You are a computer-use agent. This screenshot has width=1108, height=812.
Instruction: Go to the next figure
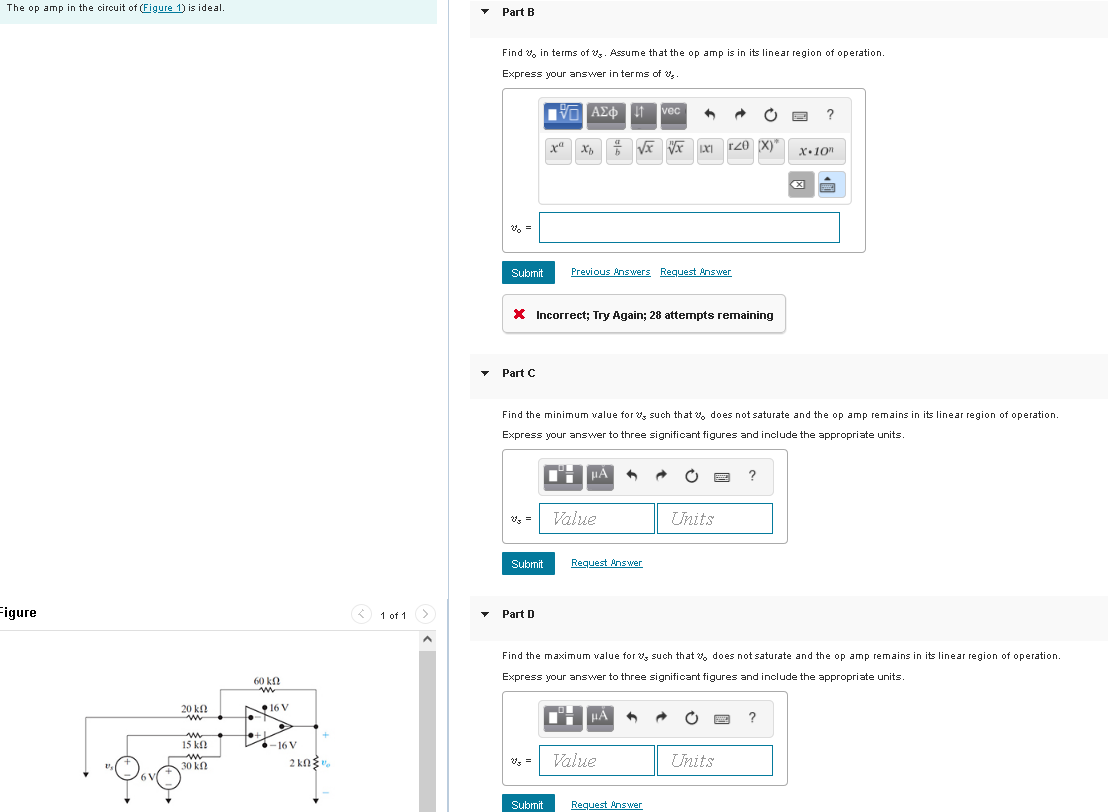[425, 614]
